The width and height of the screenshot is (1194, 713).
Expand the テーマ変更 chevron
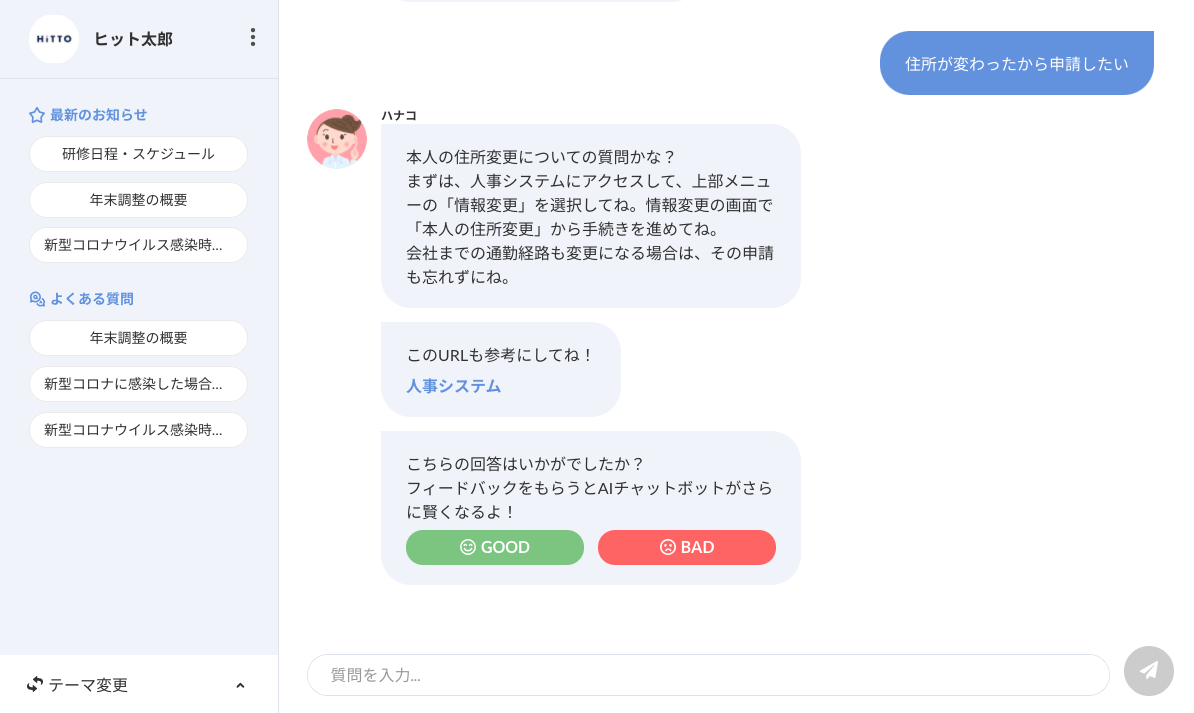pyautogui.click(x=240, y=685)
